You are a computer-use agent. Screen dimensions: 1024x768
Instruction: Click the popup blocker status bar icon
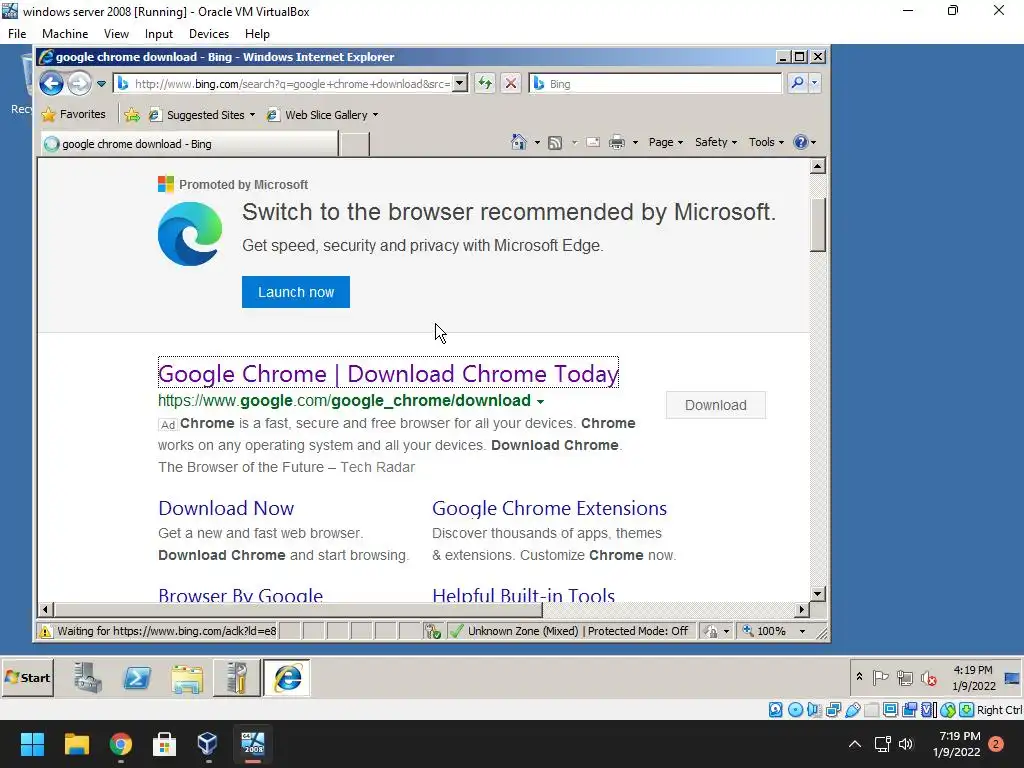click(x=432, y=631)
